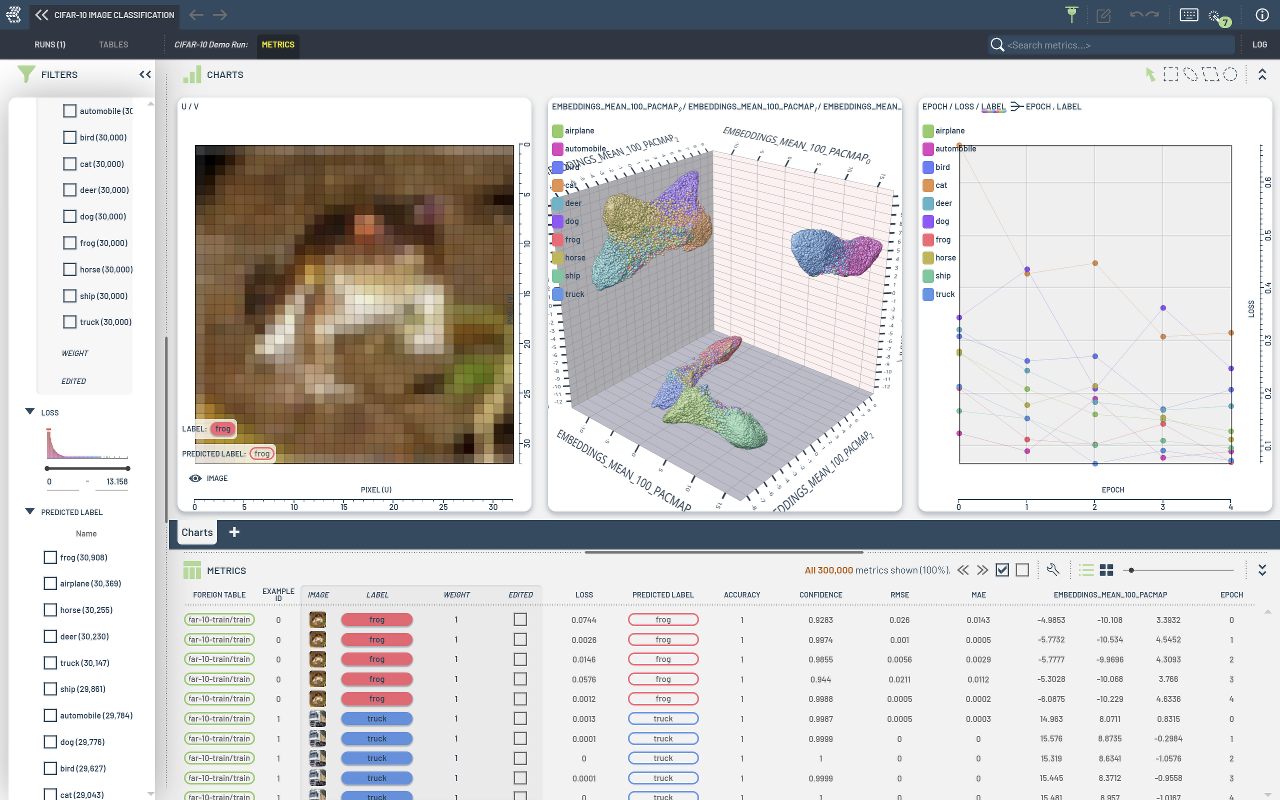Click the pin icon in top toolbar
Screen dimensions: 1280x800
point(1072,15)
